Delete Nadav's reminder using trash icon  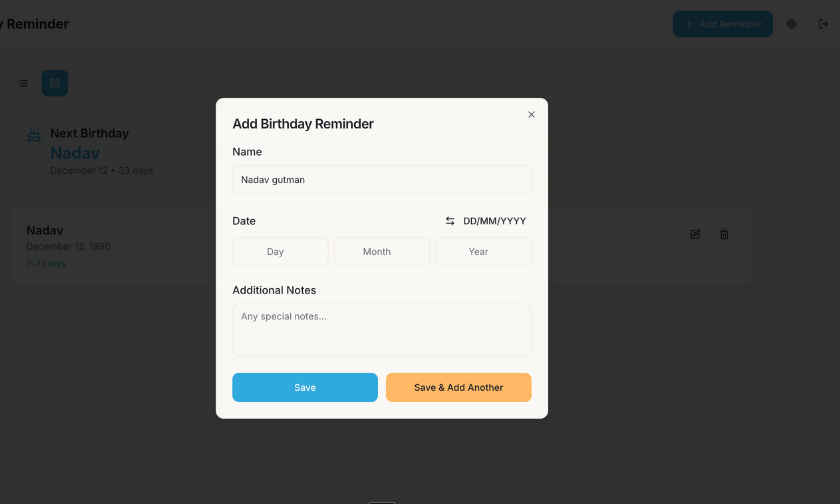[725, 235]
